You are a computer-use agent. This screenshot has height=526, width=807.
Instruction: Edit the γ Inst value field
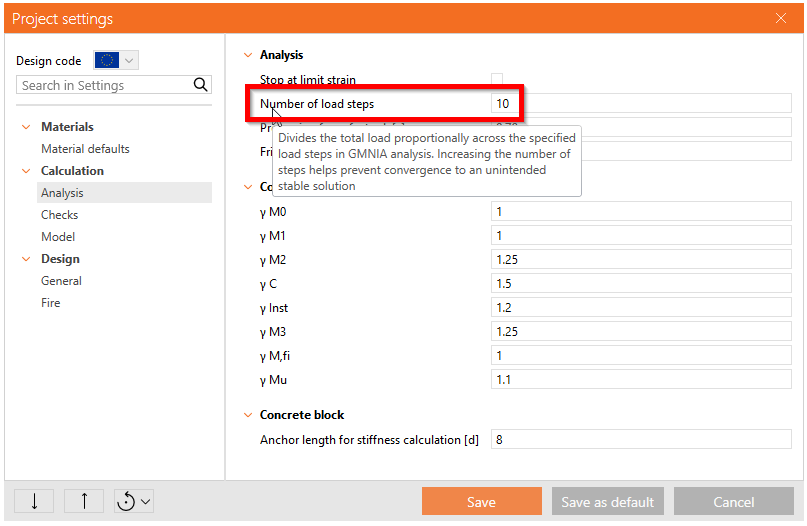(x=641, y=308)
